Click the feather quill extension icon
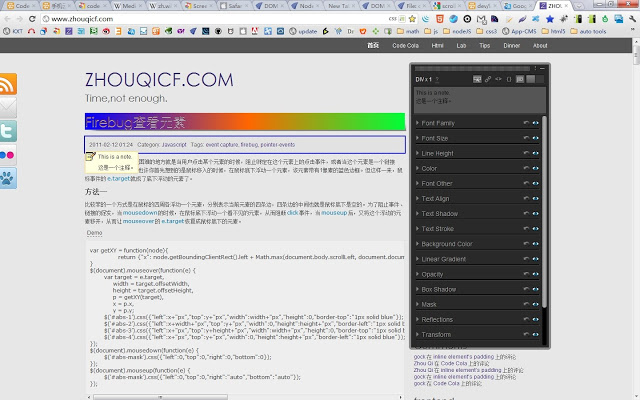The image size is (640, 400). [x=522, y=19]
